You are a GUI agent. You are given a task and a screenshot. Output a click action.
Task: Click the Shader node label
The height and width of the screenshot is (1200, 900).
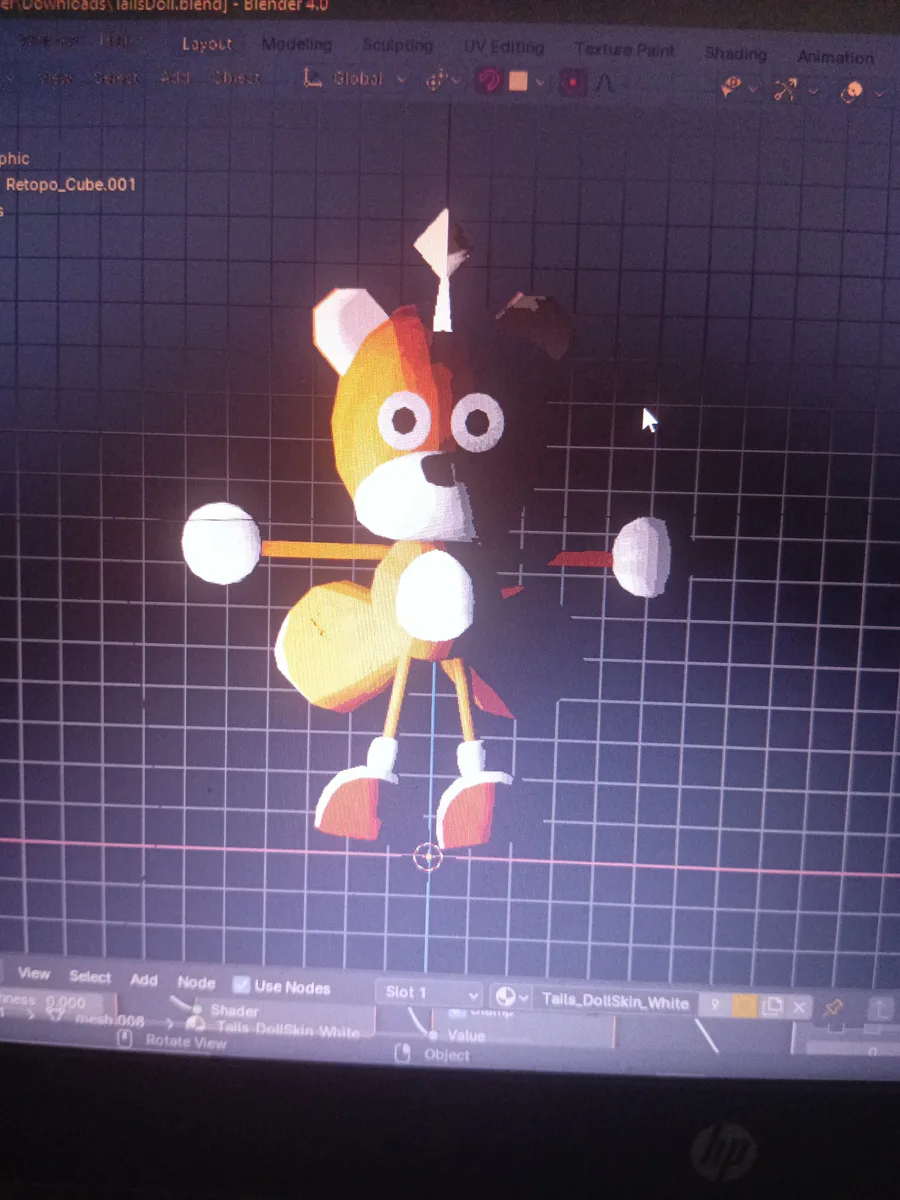click(234, 1011)
